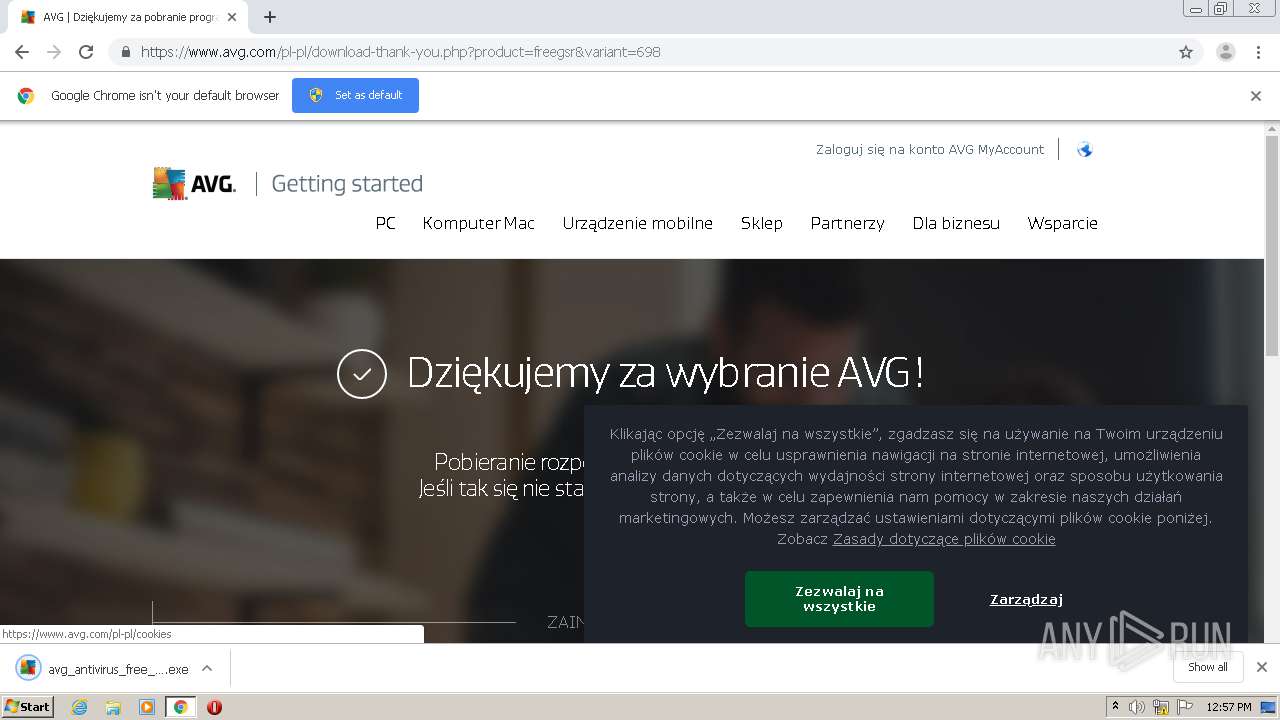Viewport: 1280px width, 720px height.
Task: Close the AVG browser tab
Action: pos(232,17)
